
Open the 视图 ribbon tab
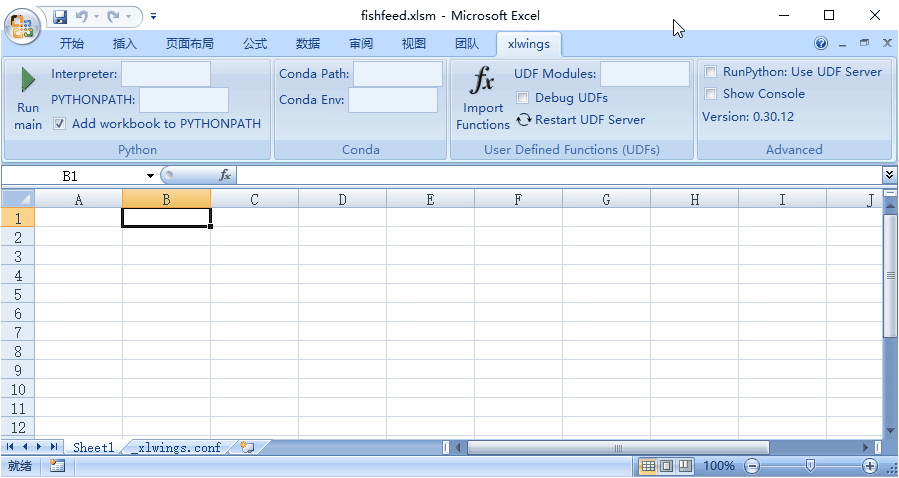pos(413,44)
